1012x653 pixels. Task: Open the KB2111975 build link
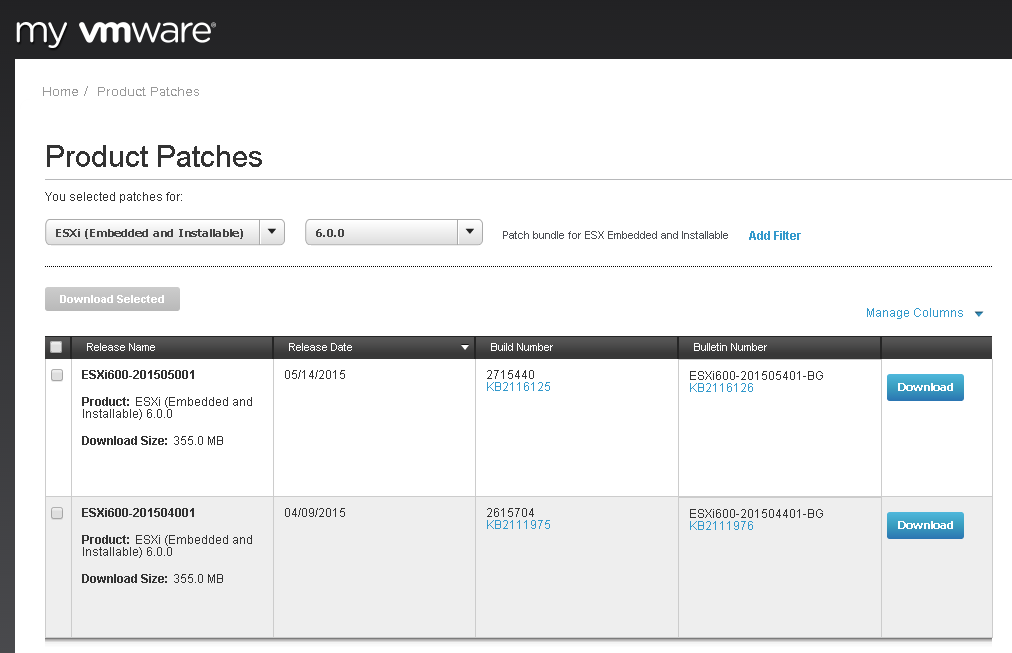click(x=518, y=525)
